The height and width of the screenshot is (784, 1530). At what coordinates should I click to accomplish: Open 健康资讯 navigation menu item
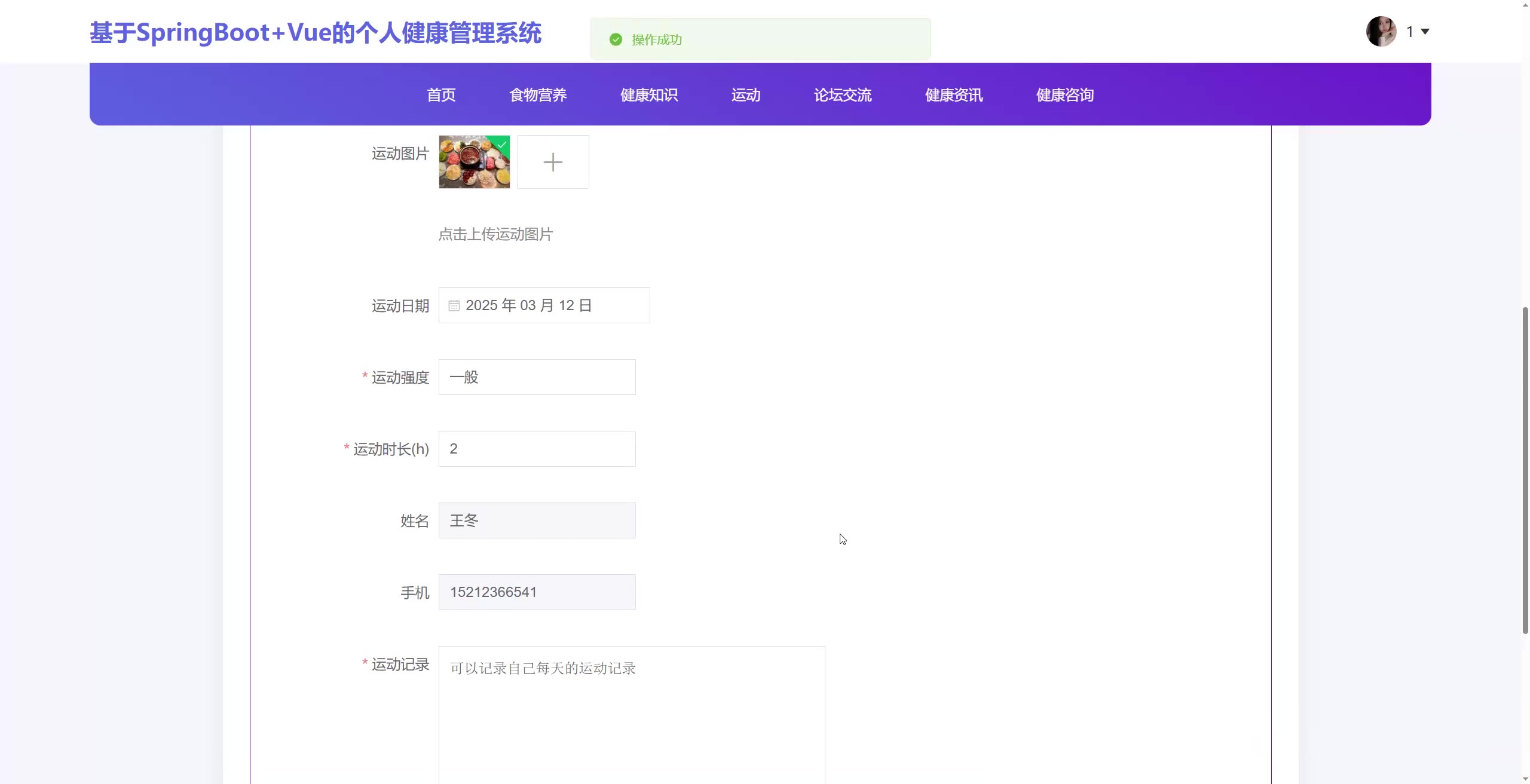[954, 95]
